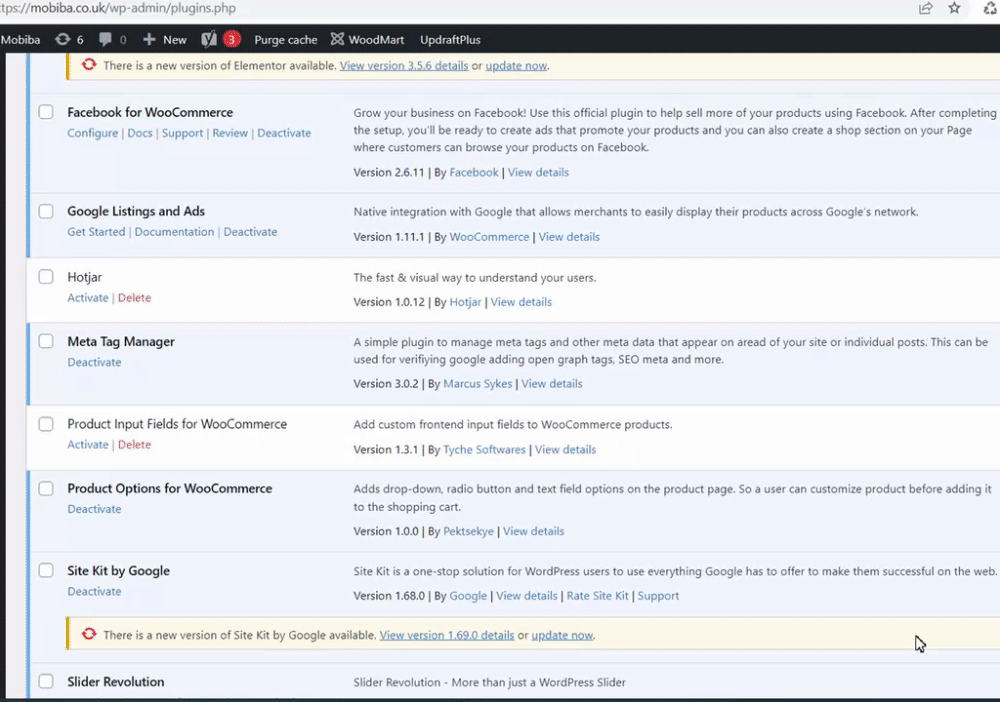The width and height of the screenshot is (1000, 702).
Task: Click the plus icon next to New
Action: tap(149, 40)
